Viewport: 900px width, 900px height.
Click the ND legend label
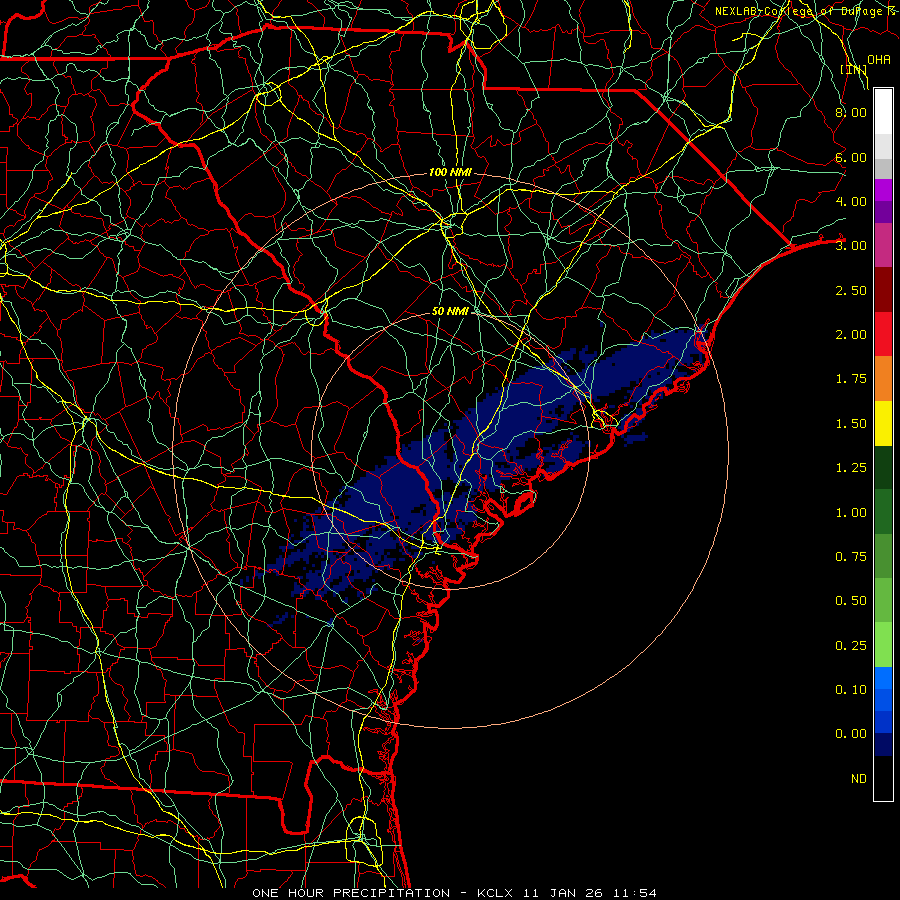(859, 779)
